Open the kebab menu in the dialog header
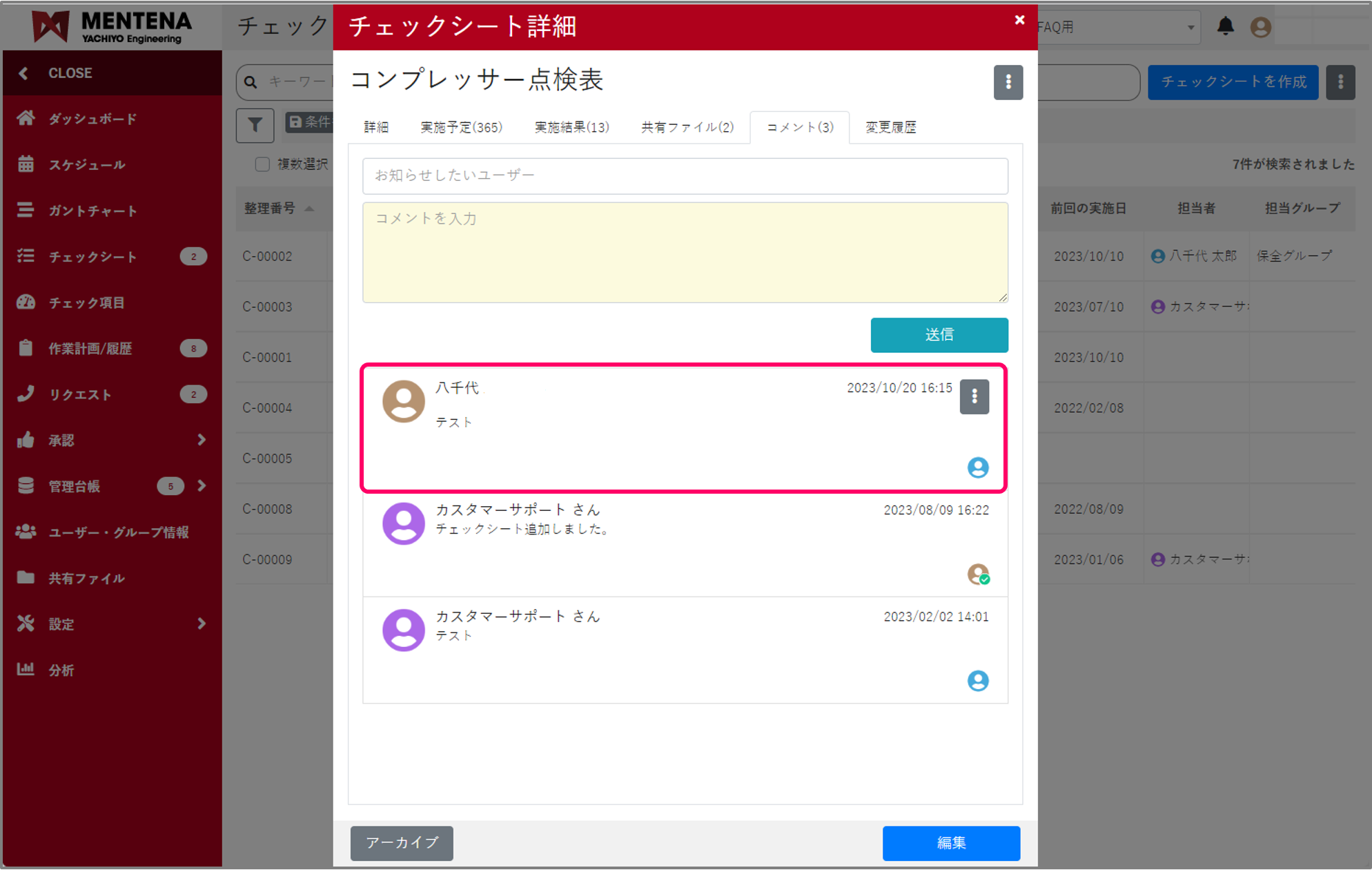 click(1008, 82)
